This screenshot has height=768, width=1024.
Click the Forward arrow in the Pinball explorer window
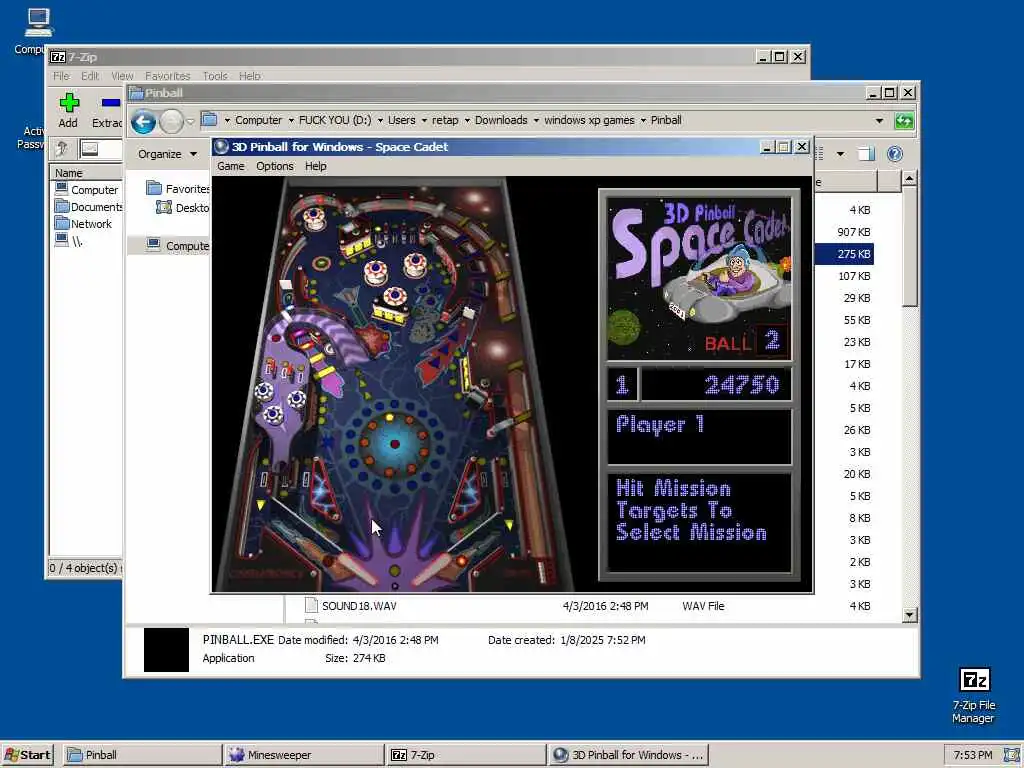(x=171, y=121)
